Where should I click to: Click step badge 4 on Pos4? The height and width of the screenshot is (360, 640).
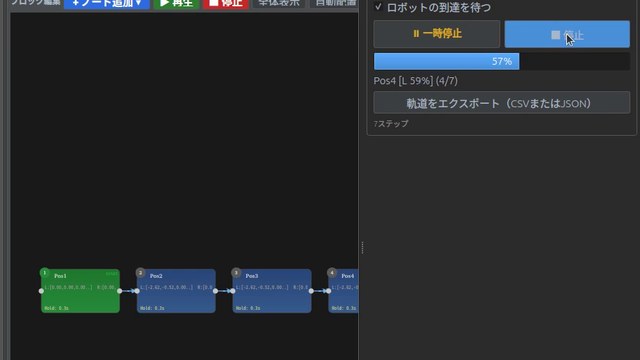coord(332,273)
